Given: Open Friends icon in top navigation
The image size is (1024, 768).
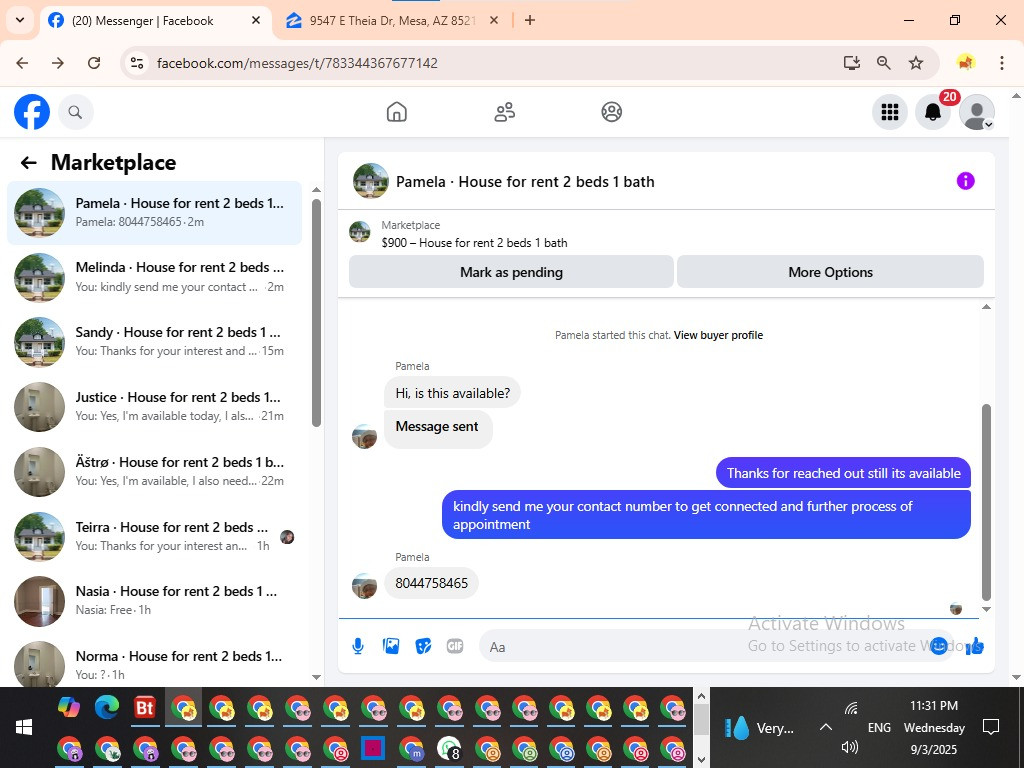Looking at the screenshot, I should pyautogui.click(x=504, y=112).
